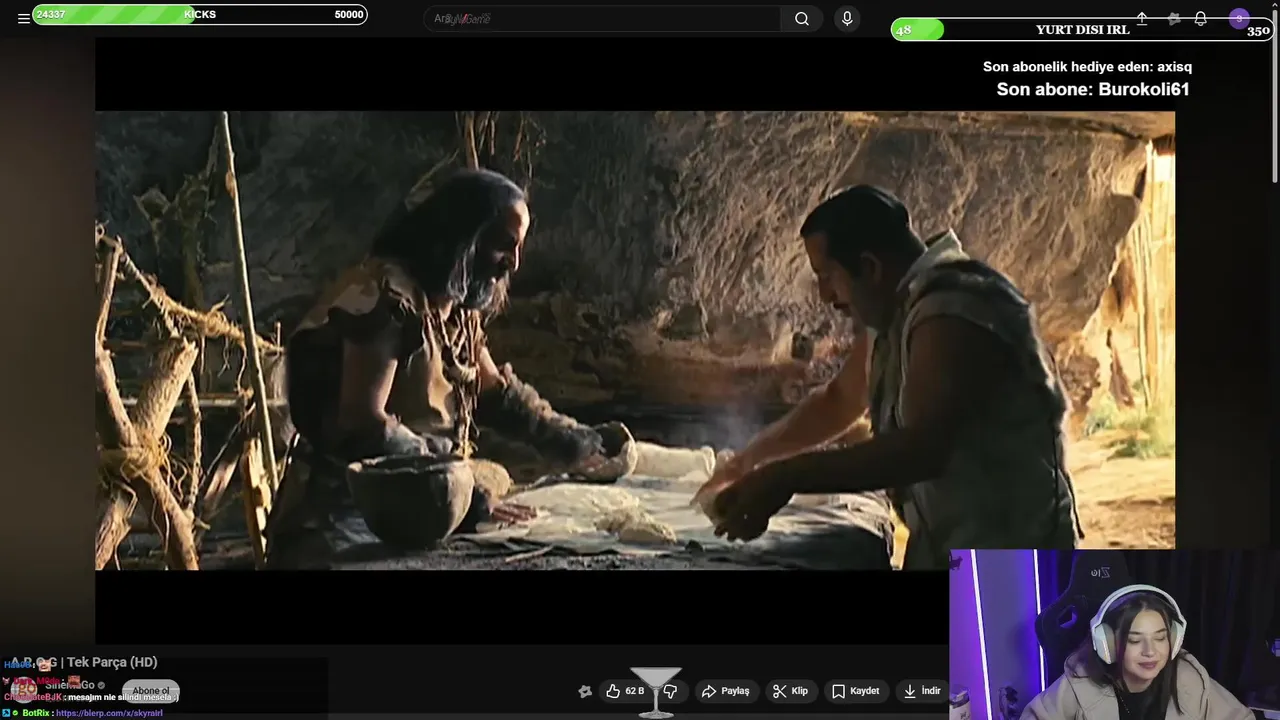This screenshot has width=1280, height=720.
Task: Activate voice search microphone
Action: [847, 18]
